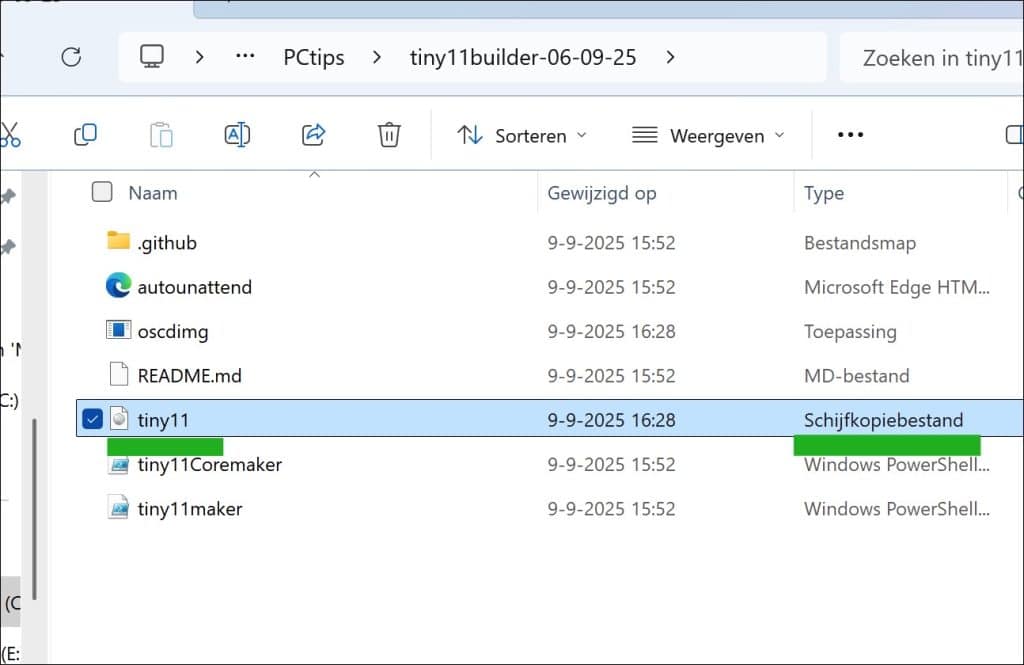1024x665 pixels.
Task: Select the tiny11maker file name
Action: 190,509
